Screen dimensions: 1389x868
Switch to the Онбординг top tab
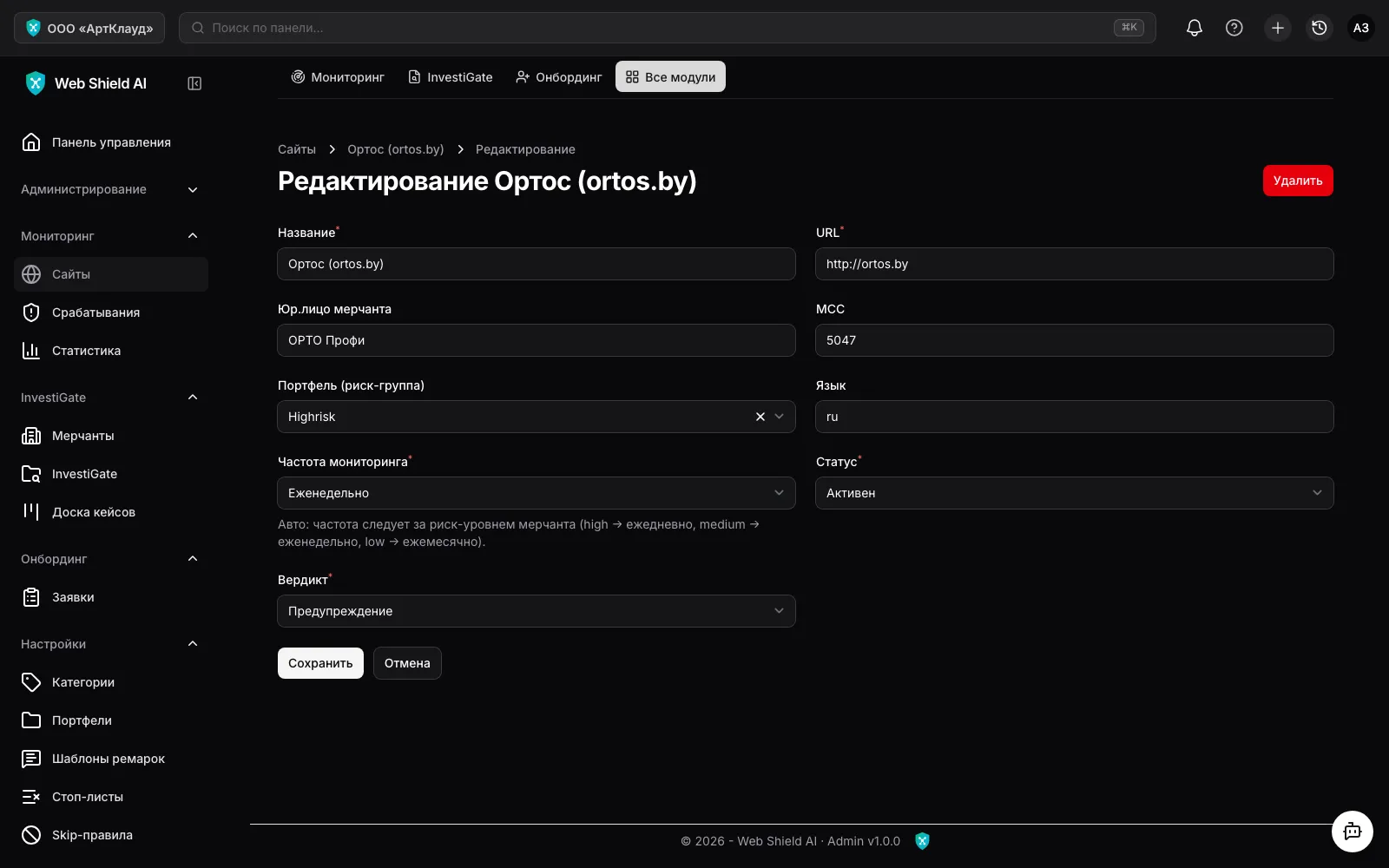(559, 77)
